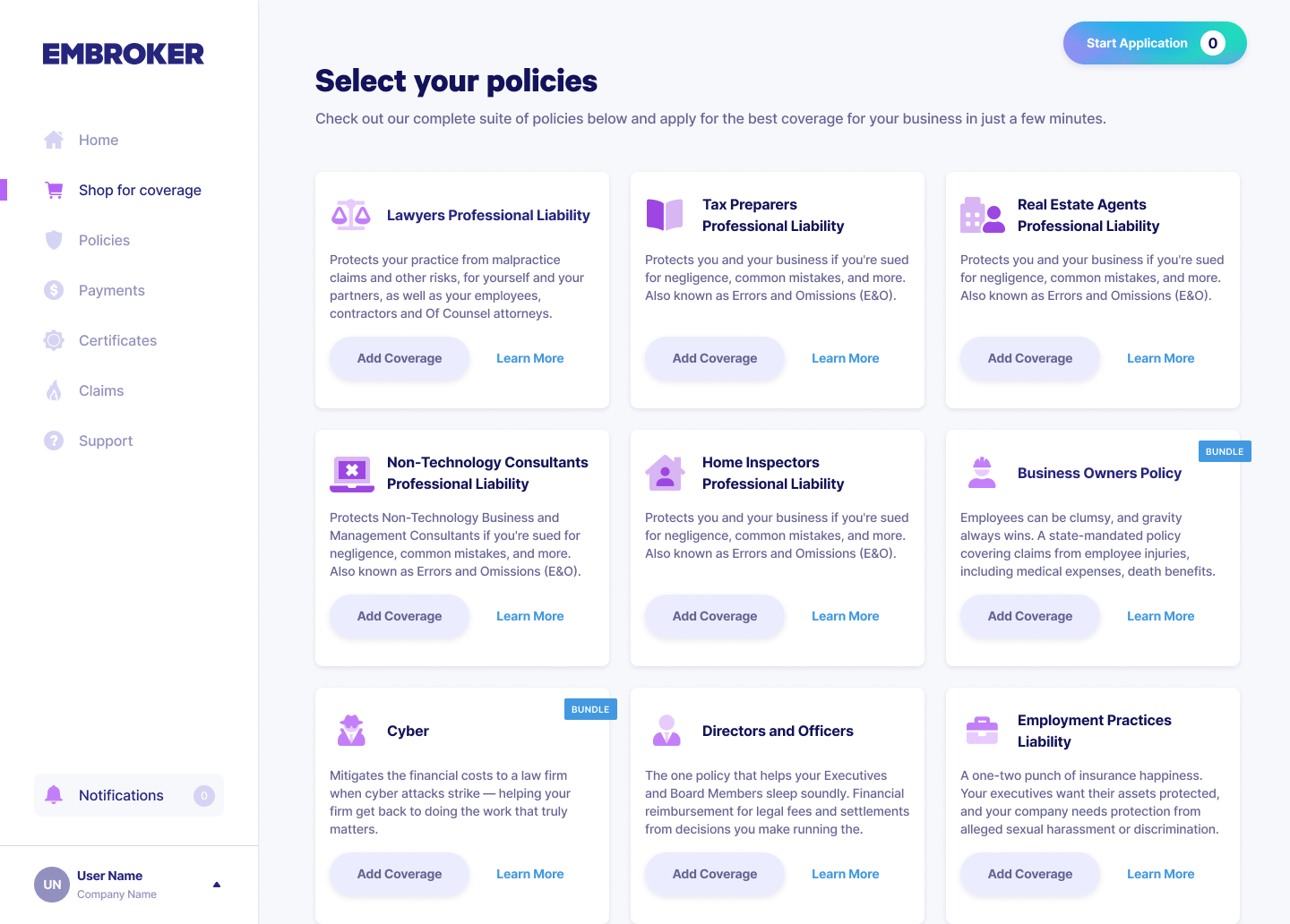Click the Policies shield icon
This screenshot has height=924, width=1290.
[54, 240]
